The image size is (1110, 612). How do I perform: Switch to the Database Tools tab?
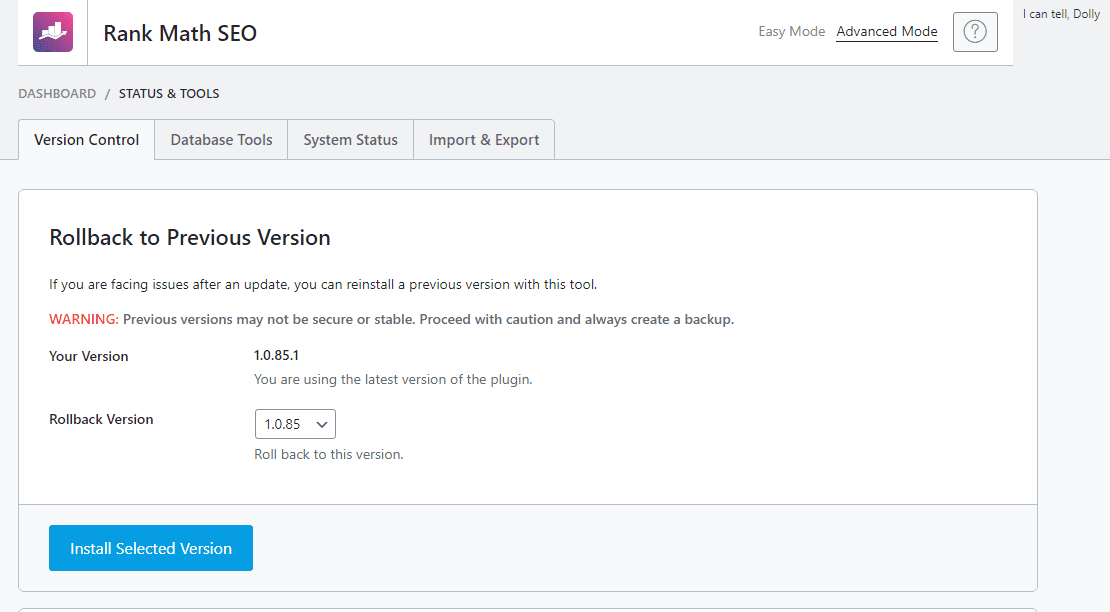(222, 139)
